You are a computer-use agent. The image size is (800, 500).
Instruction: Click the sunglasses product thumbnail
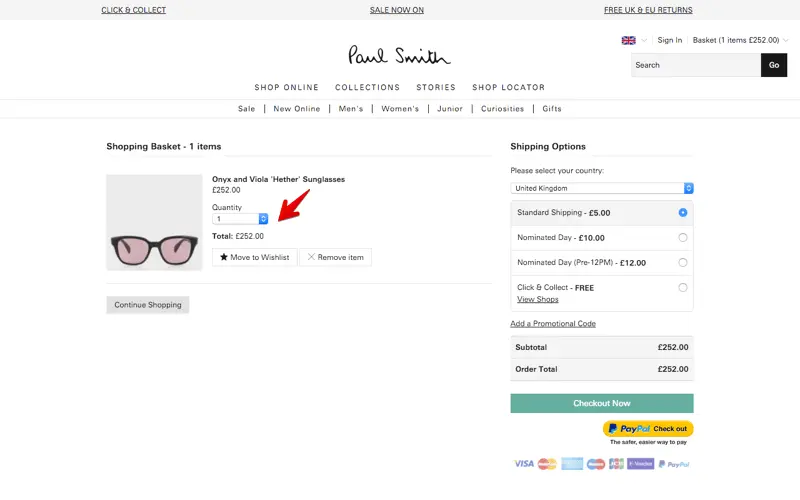tap(154, 222)
